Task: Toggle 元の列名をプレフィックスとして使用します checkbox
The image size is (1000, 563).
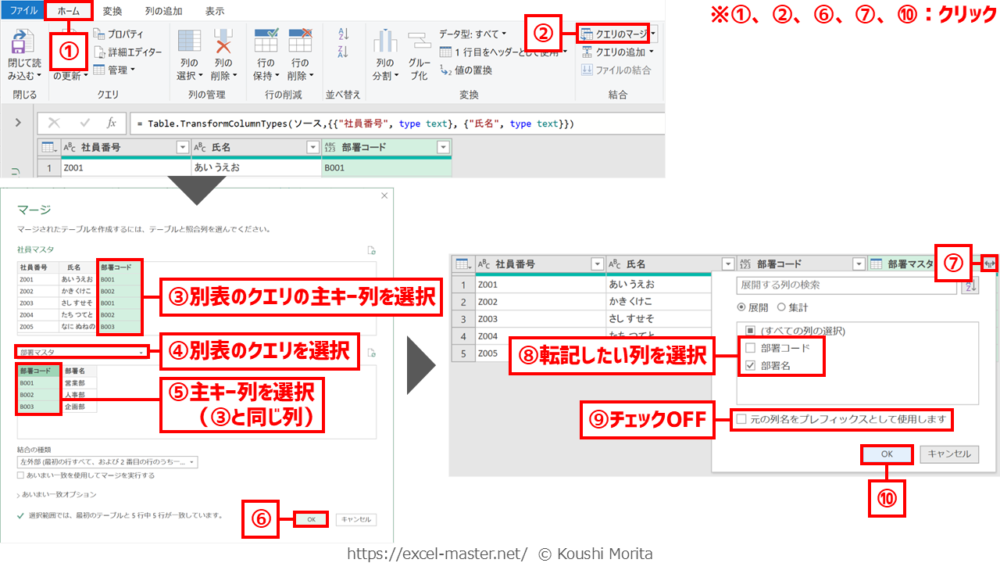Action: 740,419
